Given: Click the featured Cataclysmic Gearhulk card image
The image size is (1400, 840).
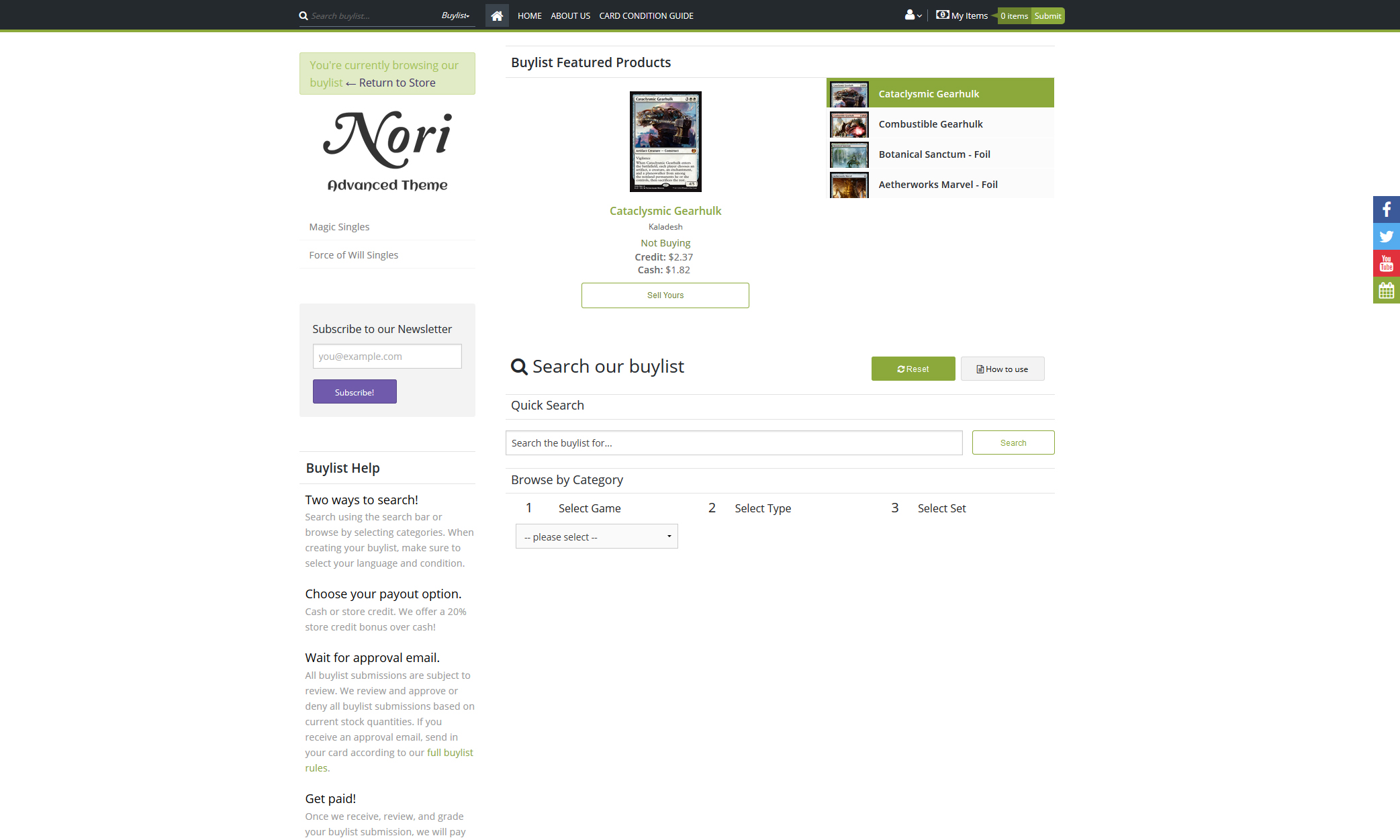Looking at the screenshot, I should [665, 142].
